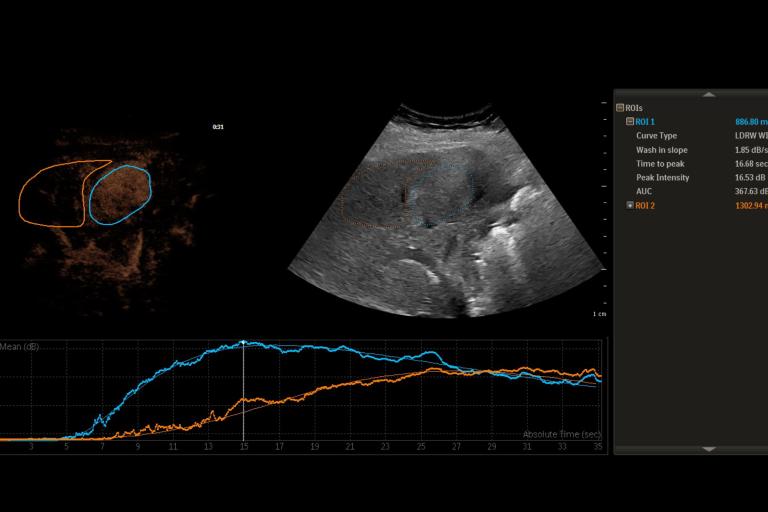
Task: Select the Curve Type row
Action: point(656,135)
